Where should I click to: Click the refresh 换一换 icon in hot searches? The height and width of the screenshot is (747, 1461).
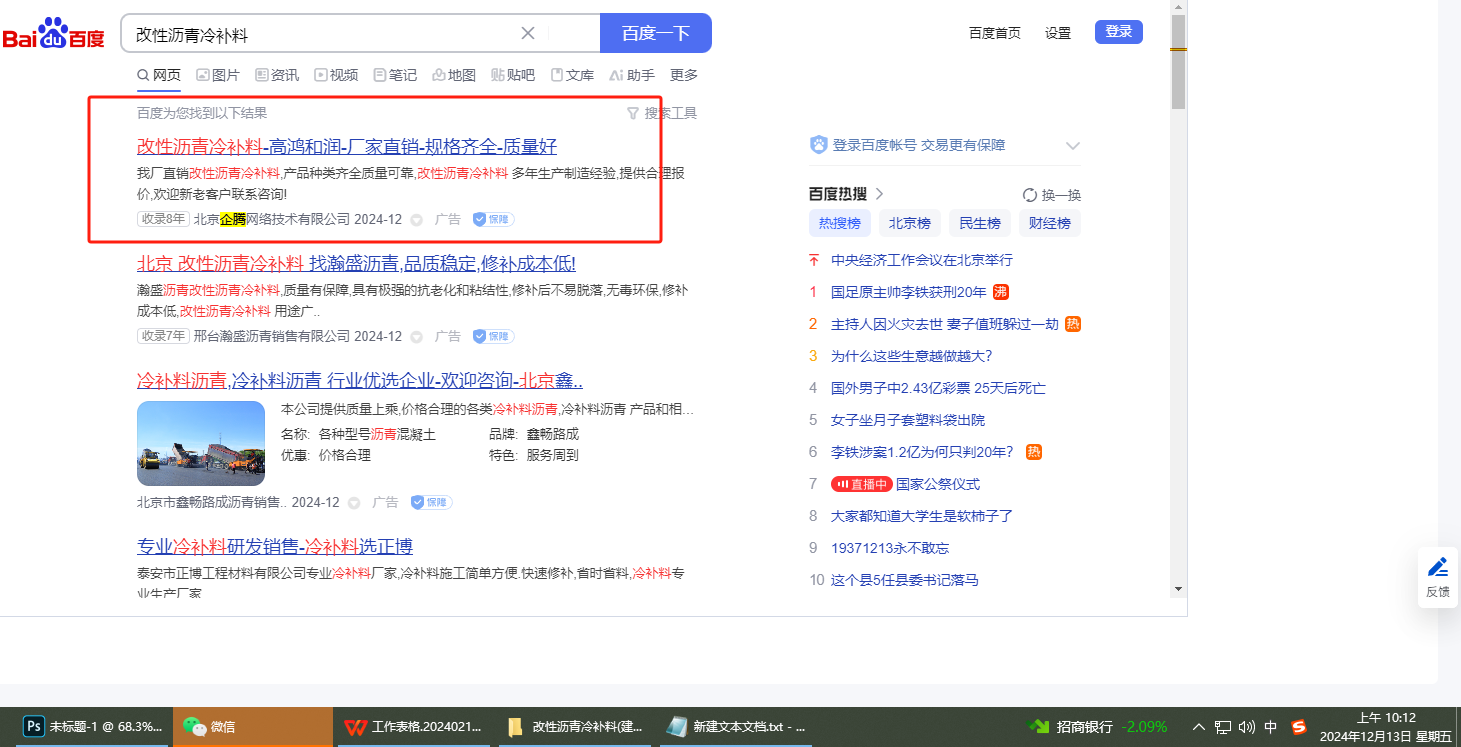1030,195
